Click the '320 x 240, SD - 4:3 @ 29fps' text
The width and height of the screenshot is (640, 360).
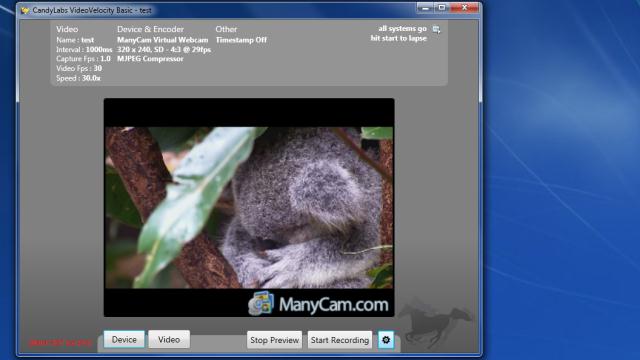[164, 49]
